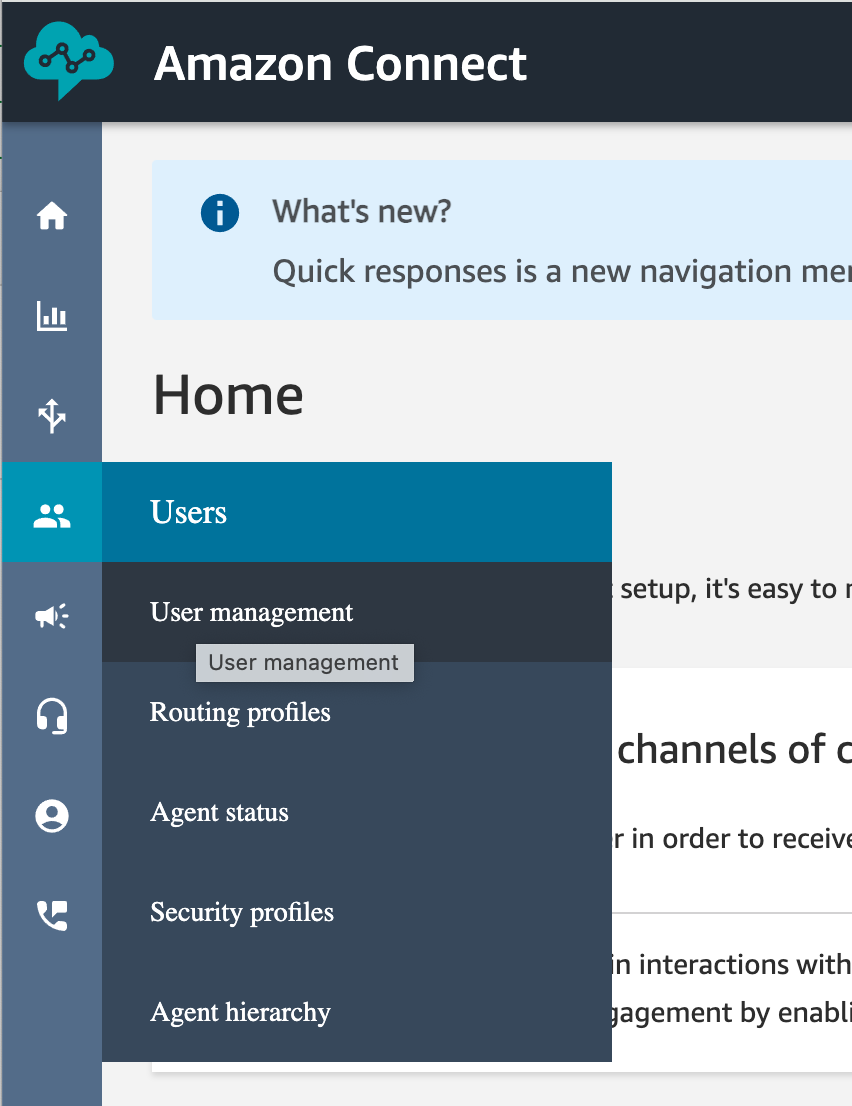Click the Quick responses announcement text
Image resolution: width=852 pixels, height=1106 pixels.
pos(562,272)
